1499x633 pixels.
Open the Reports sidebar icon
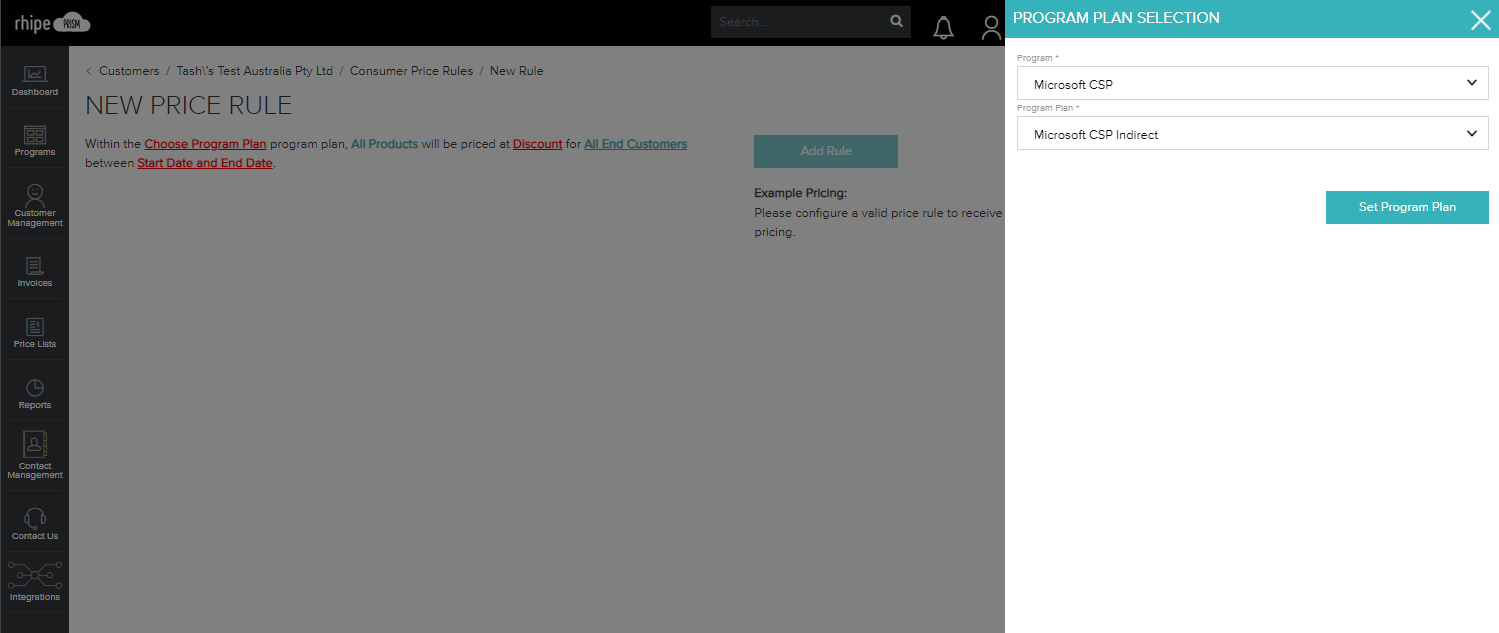point(35,394)
